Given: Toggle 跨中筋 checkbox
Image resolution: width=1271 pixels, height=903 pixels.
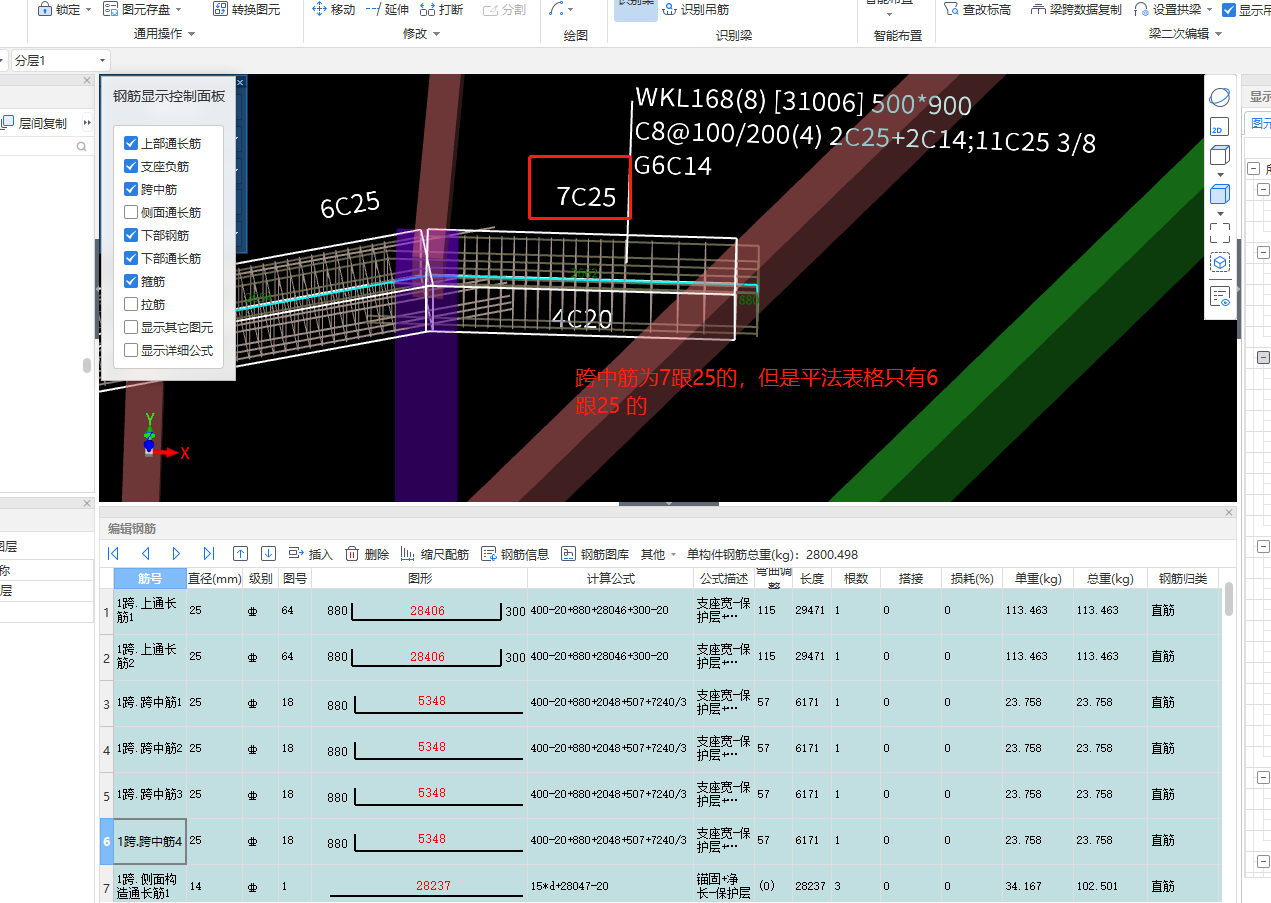Looking at the screenshot, I should [131, 190].
